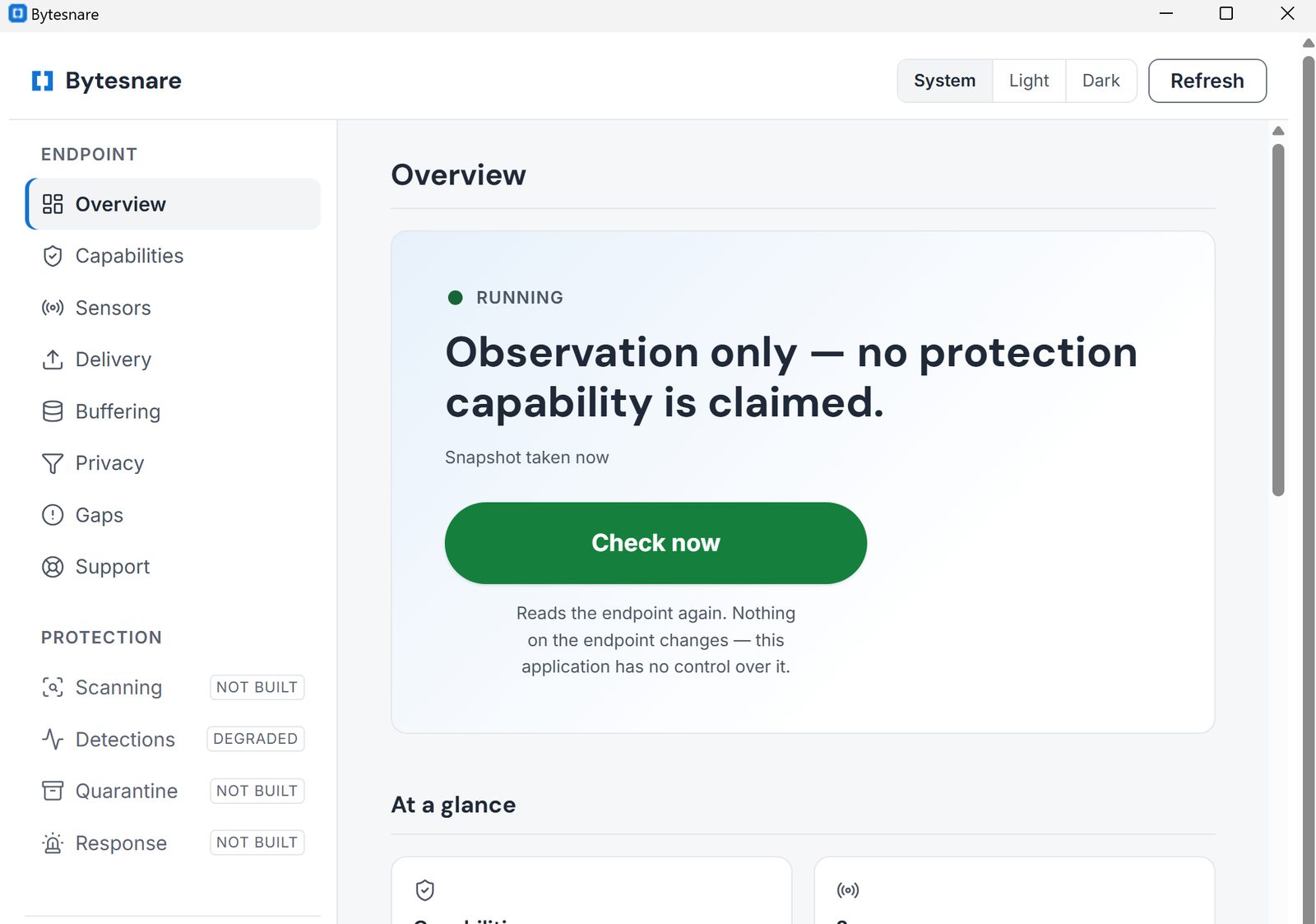Select the System theme option
The image size is (1316, 924).
944,81
